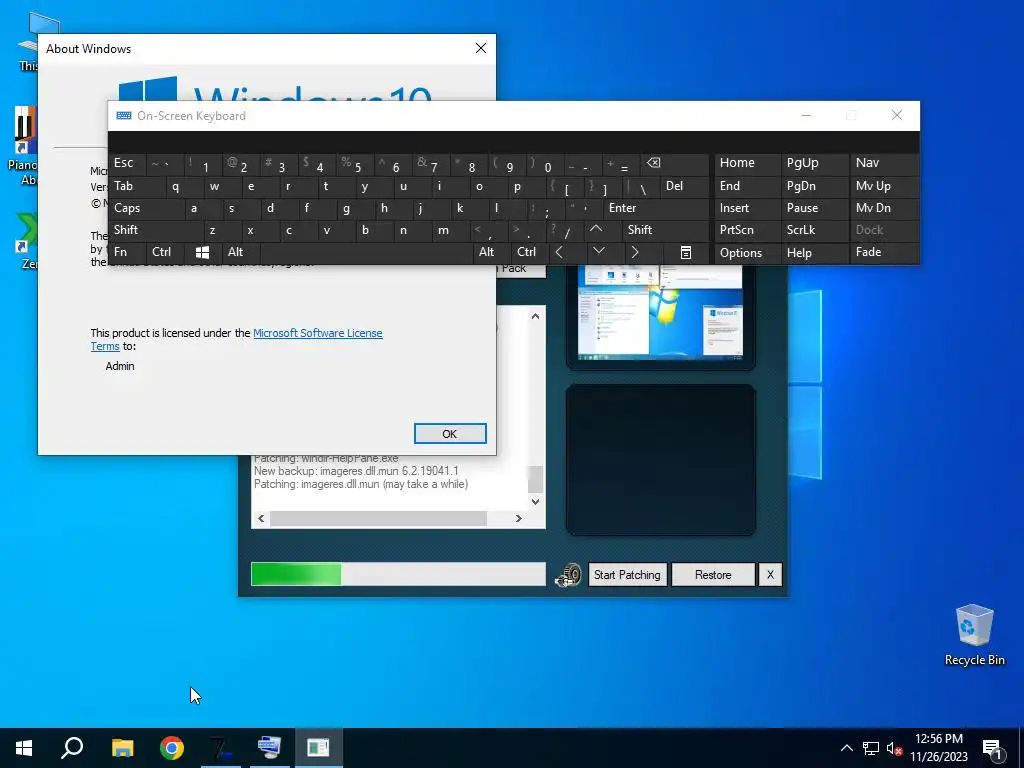Viewport: 1024px width, 768px height.
Task: Click the PrtScn key on On-Screen Keyboard
Action: pos(747,230)
